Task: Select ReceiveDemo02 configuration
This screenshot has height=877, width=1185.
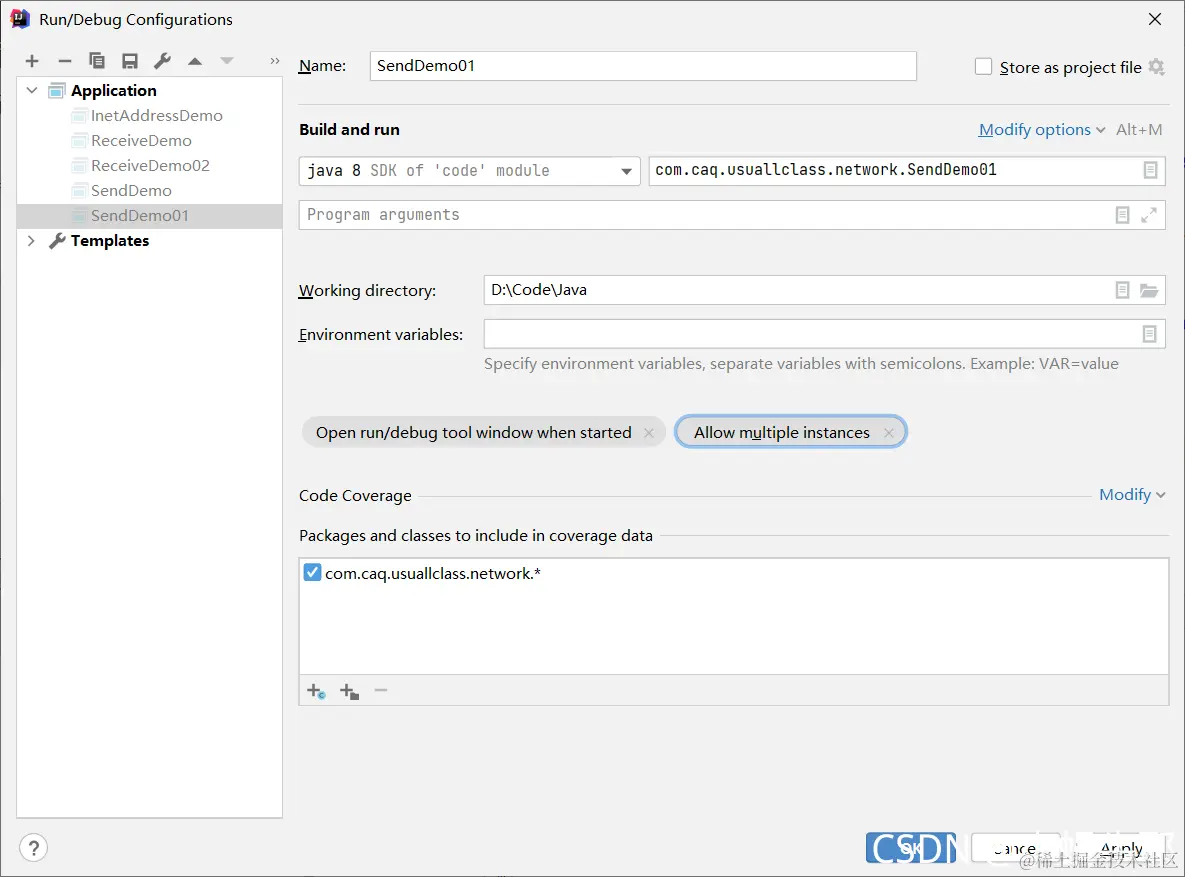Action: tap(150, 166)
